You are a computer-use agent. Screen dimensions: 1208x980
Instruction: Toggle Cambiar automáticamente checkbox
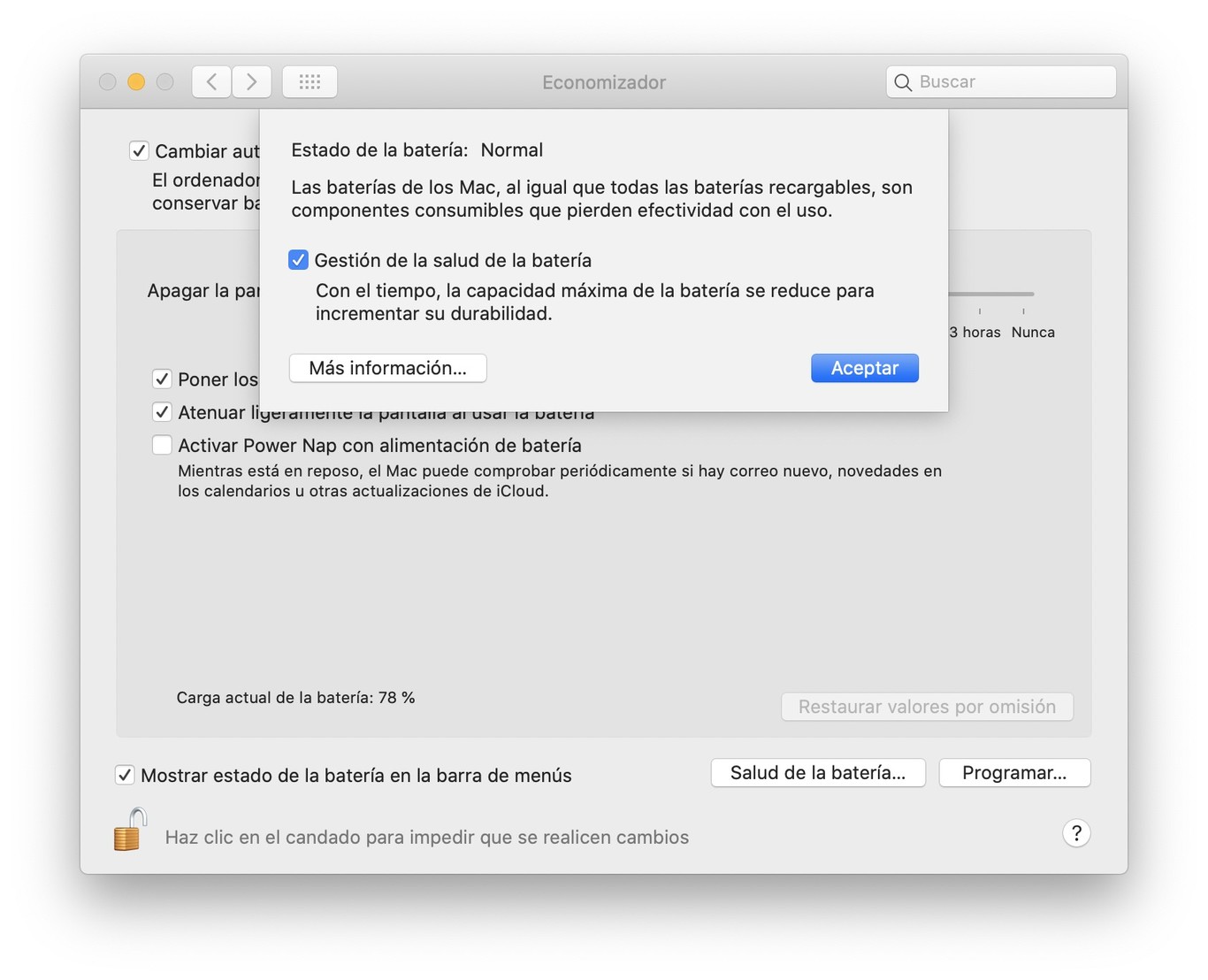[139, 150]
